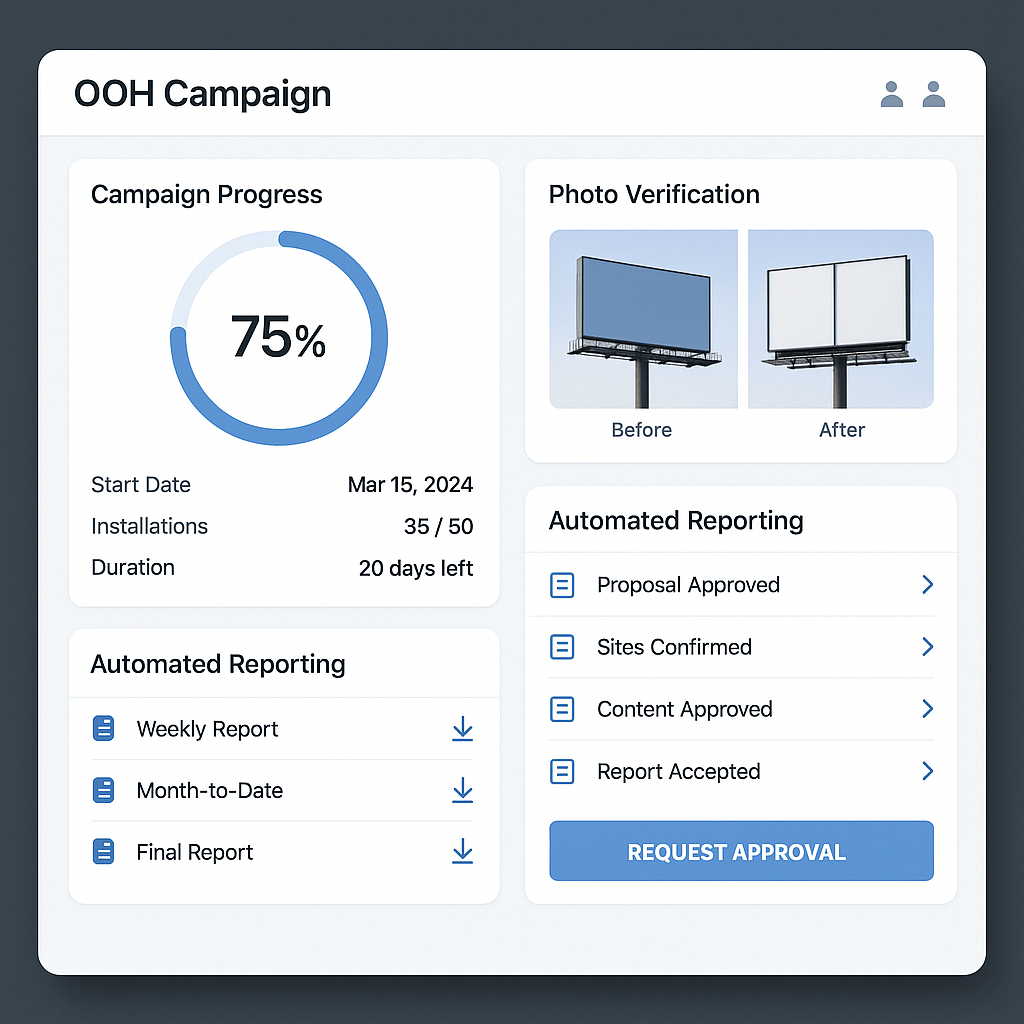Expand the Proposal Approved chevron
1024x1024 pixels.
927,585
